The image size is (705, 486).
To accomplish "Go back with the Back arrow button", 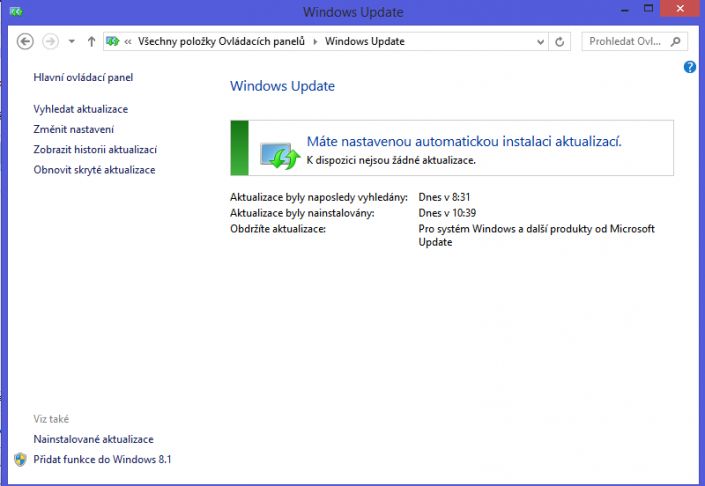I will (25, 41).
